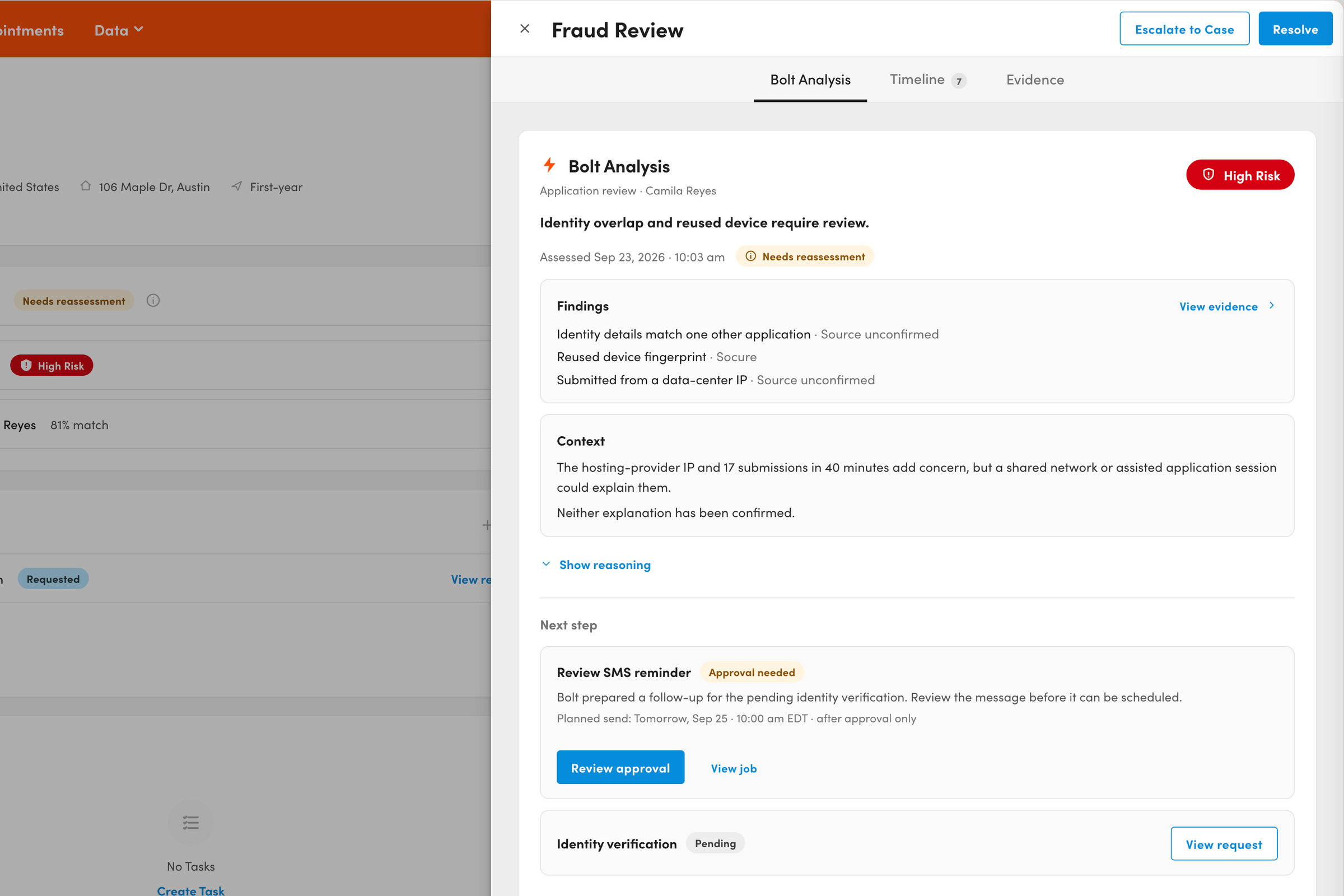The height and width of the screenshot is (896, 1344).
Task: Click the info icon beside Needs reassessment on left
Action: (153, 301)
